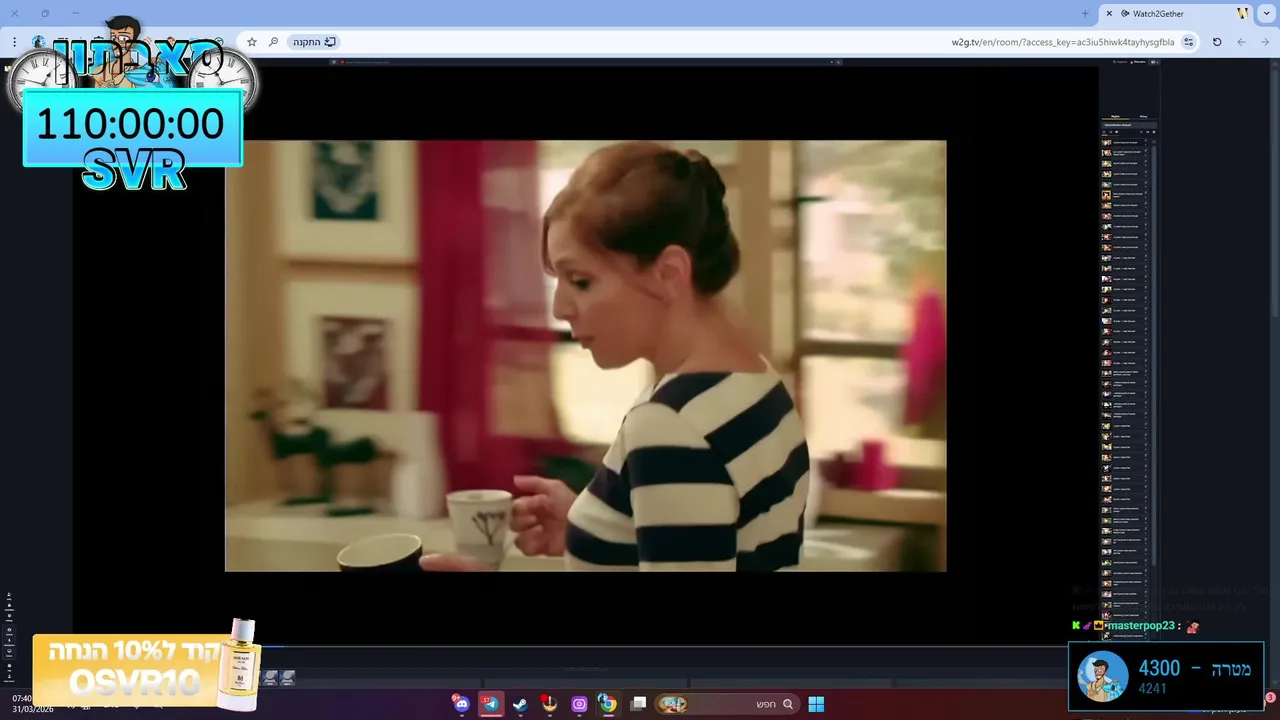Click the חפש taskbar search box
This screenshot has height=720, width=1280.
point(727,704)
